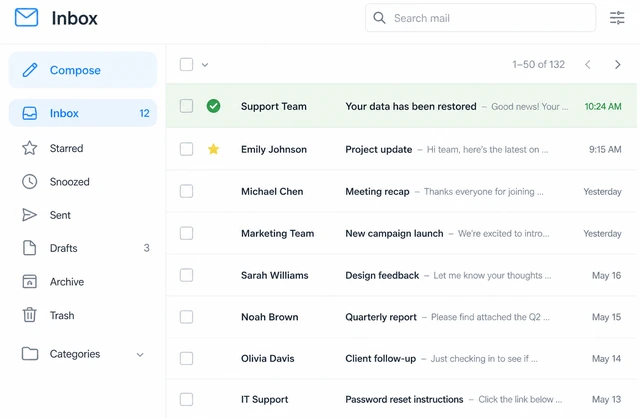Tick the select-all checkbox

(x=187, y=64)
